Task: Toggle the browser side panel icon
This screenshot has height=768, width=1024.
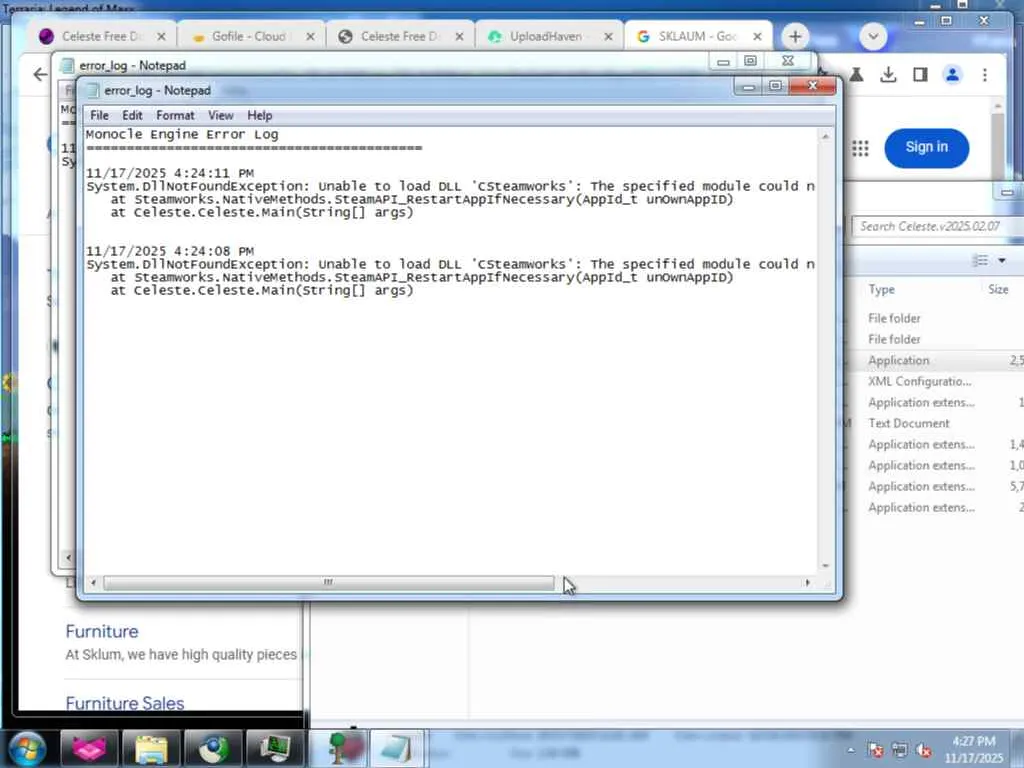Action: point(920,74)
